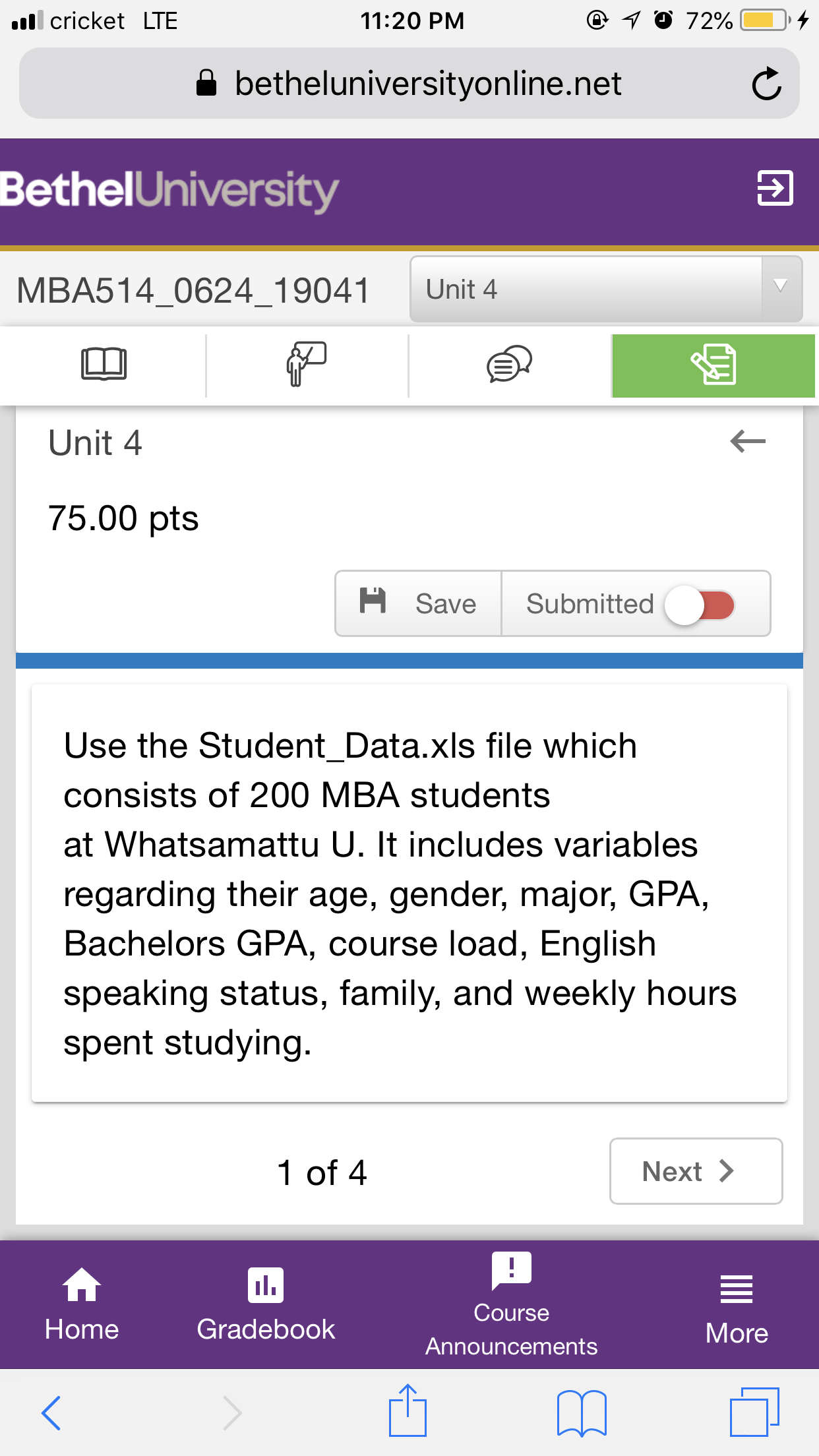Open the Gradebook tab
The width and height of the screenshot is (819, 1456).
point(266,1305)
